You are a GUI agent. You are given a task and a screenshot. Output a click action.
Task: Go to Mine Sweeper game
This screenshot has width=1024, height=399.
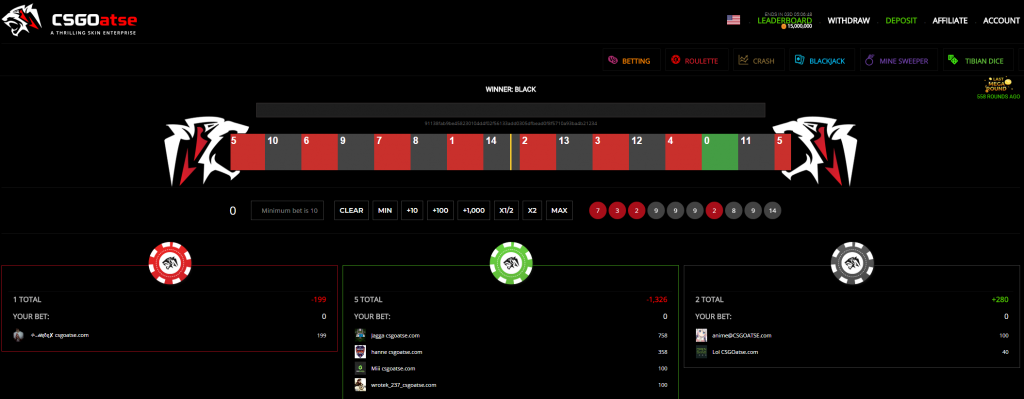point(899,61)
